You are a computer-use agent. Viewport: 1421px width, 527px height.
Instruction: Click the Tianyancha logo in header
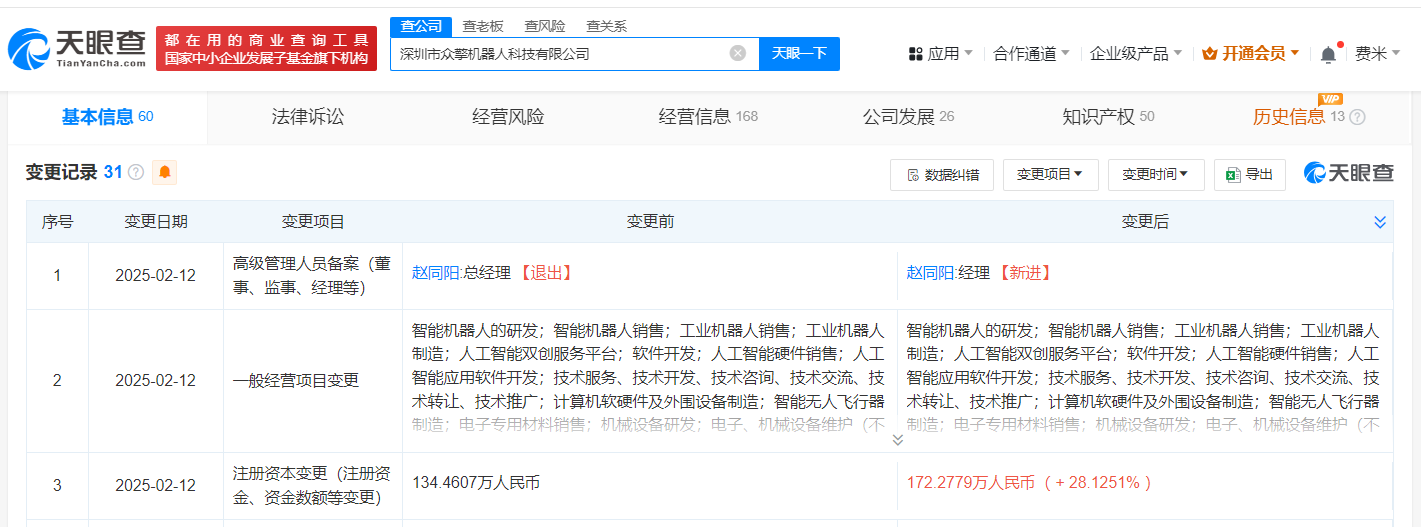[77, 49]
